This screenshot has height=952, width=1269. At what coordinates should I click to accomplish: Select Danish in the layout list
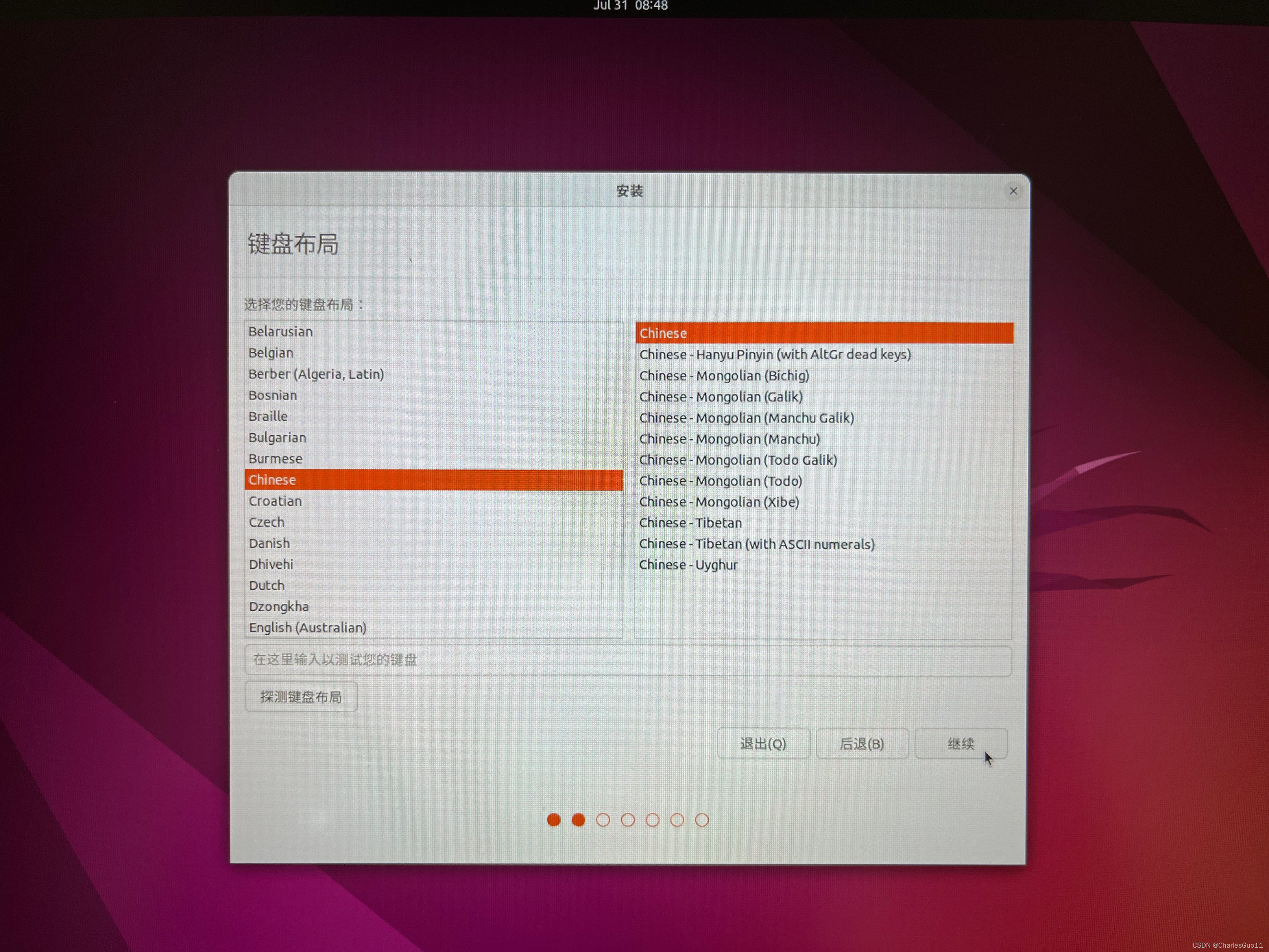[x=269, y=543]
